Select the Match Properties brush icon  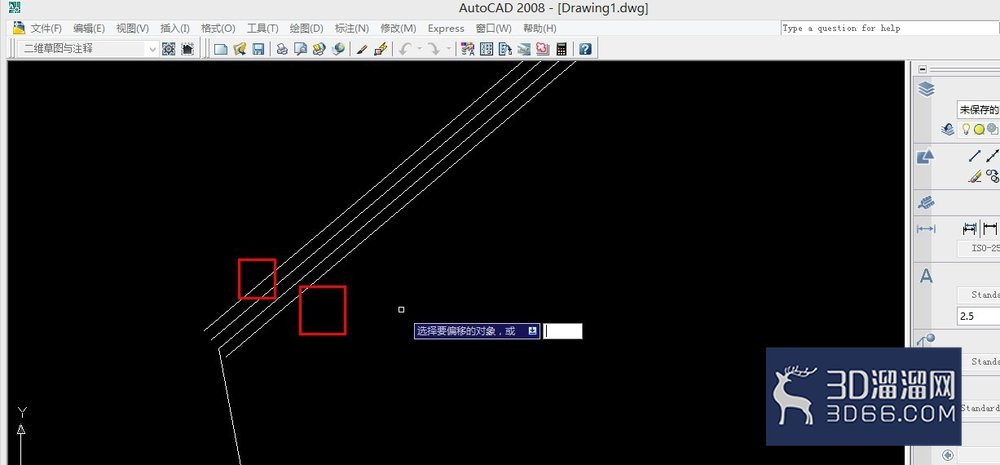pos(361,49)
